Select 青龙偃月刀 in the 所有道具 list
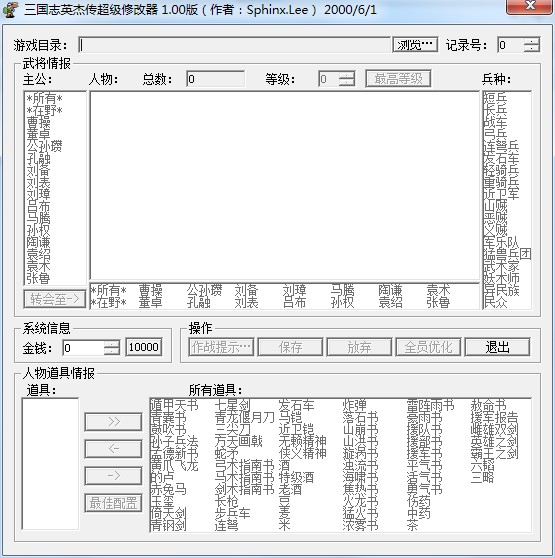Viewport: 555px width, 558px height. 244,417
